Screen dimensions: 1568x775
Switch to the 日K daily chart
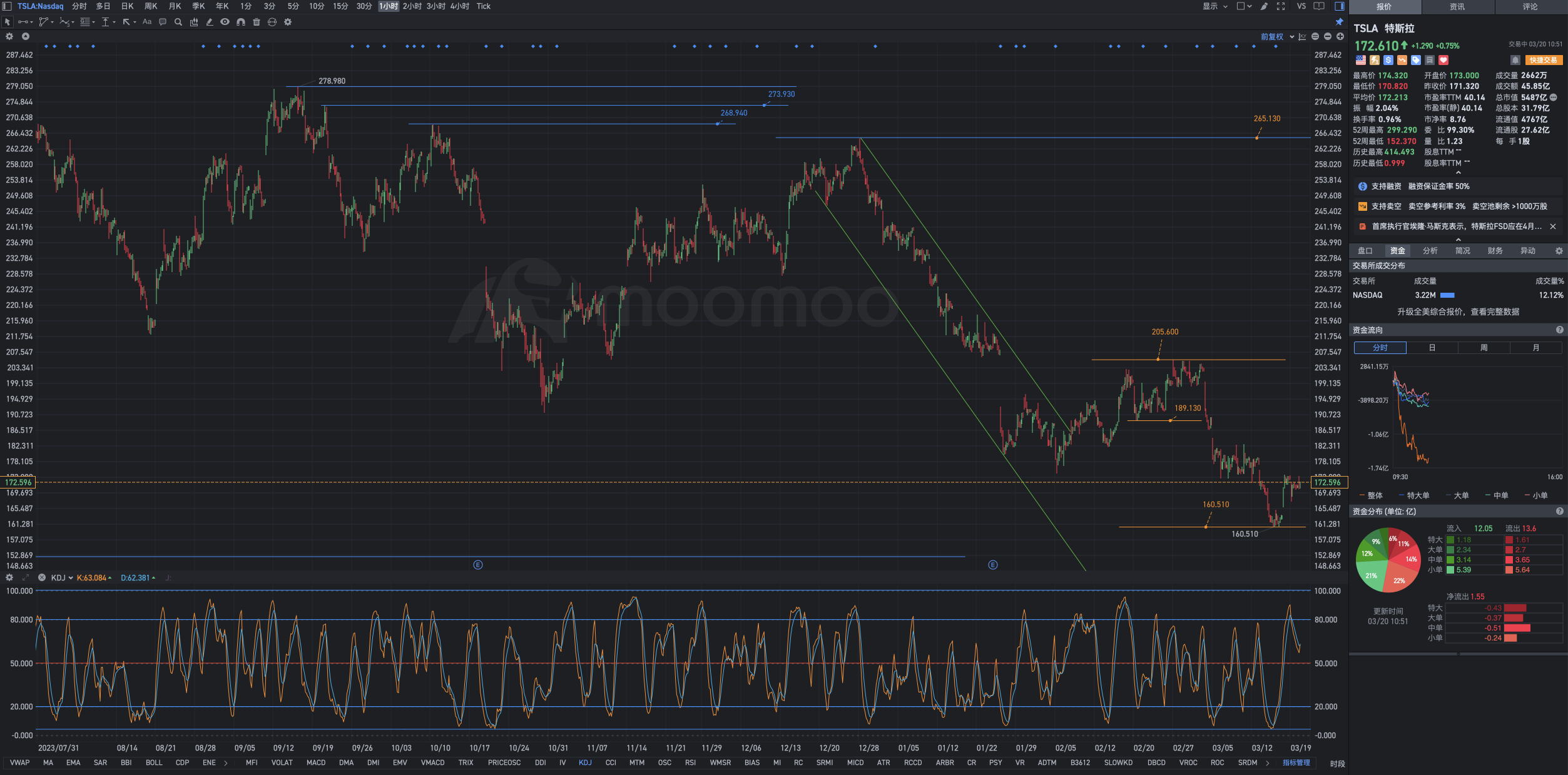click(x=127, y=6)
